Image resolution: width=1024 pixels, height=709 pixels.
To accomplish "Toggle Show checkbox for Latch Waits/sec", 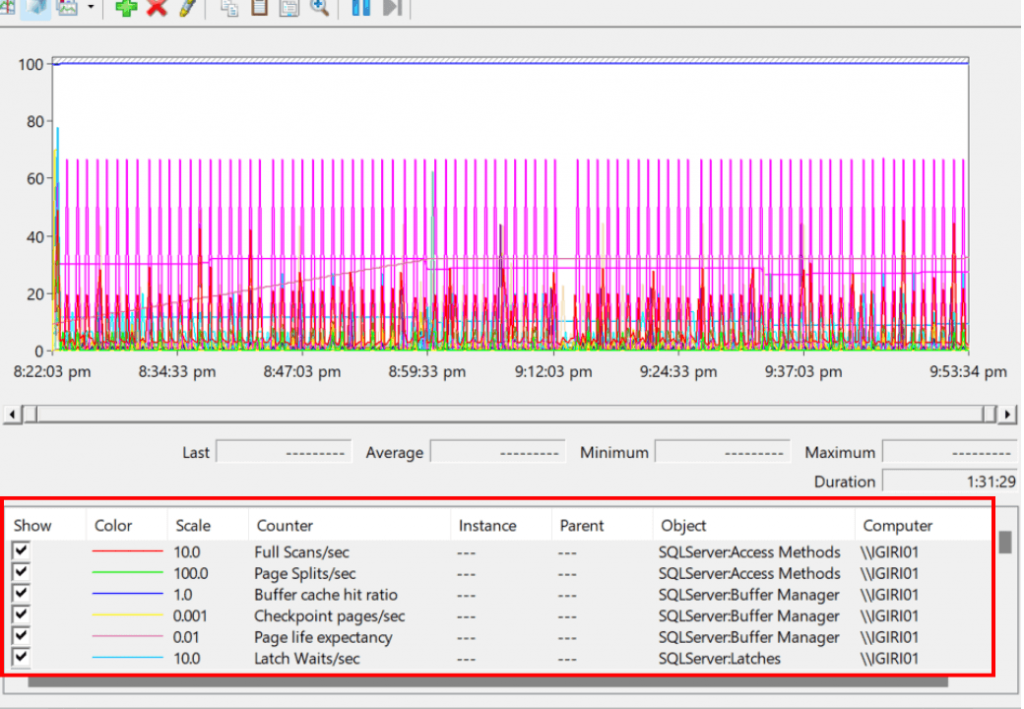I will (21, 657).
